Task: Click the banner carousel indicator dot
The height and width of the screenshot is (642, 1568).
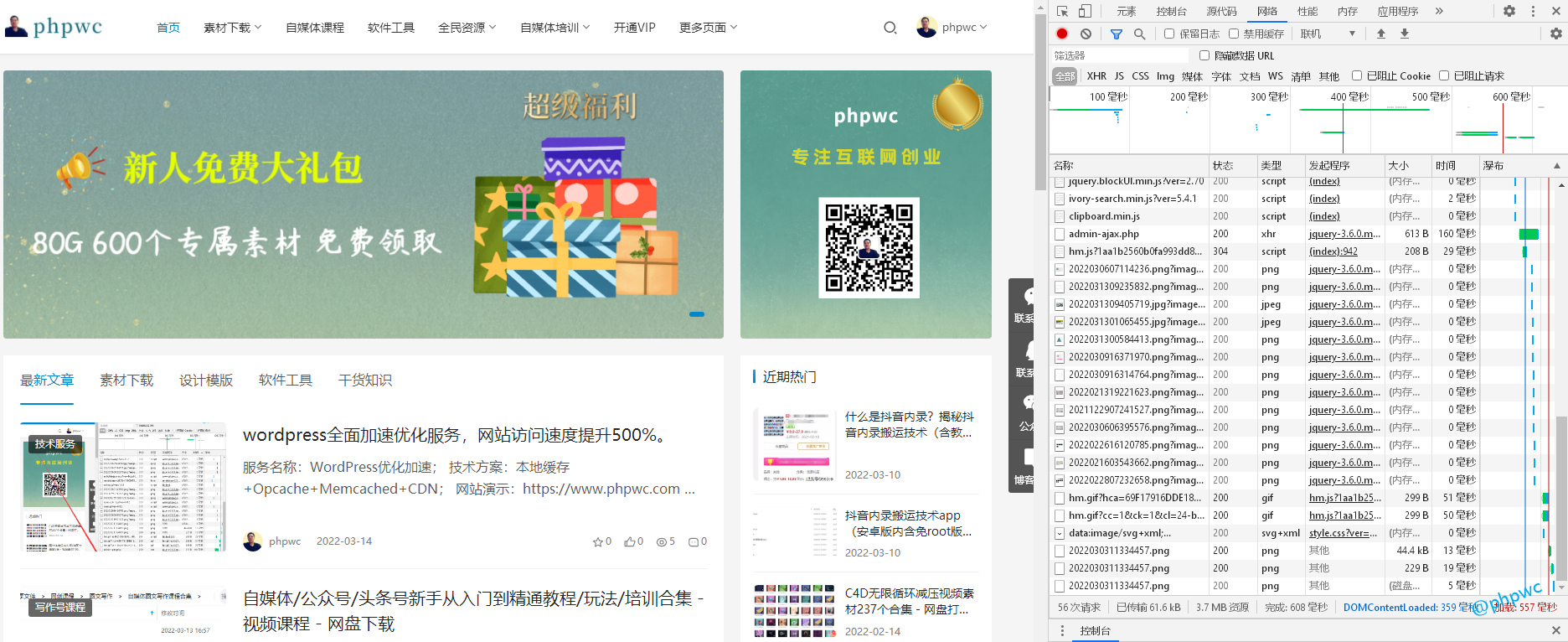Action: 697,314
